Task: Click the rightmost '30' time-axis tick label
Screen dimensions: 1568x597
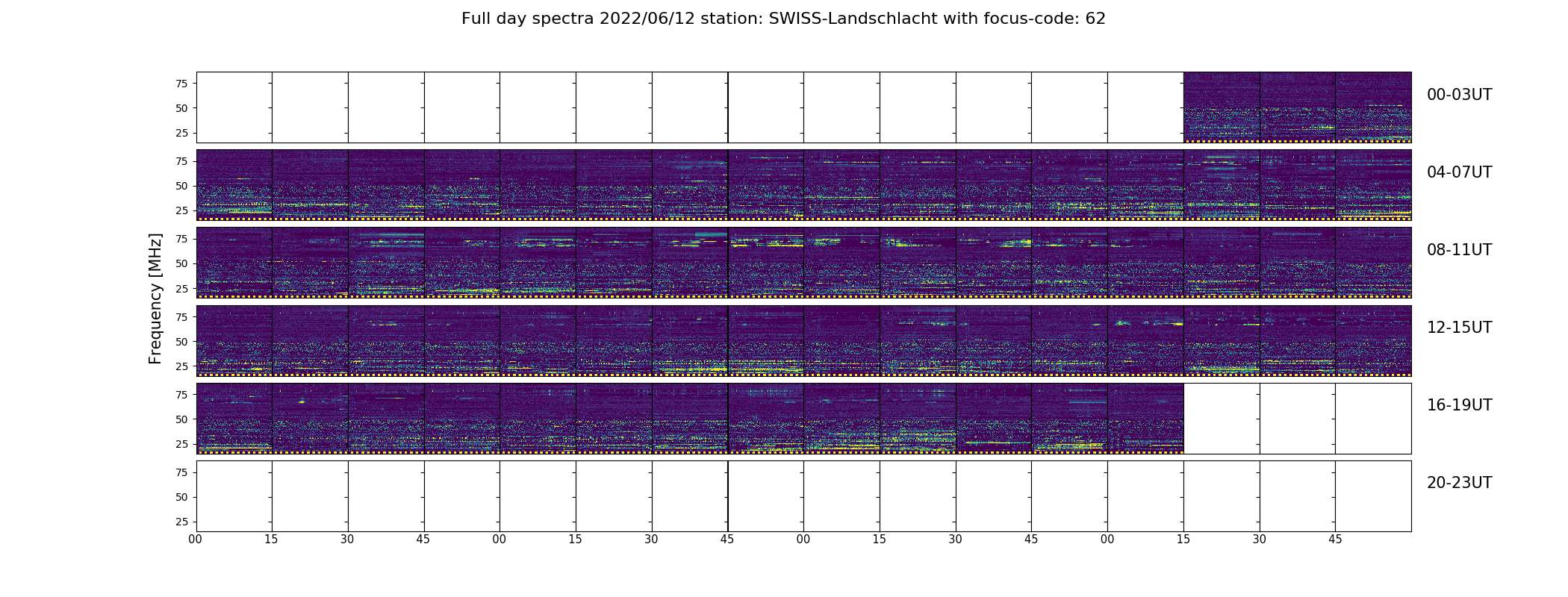Action: [x=1260, y=540]
